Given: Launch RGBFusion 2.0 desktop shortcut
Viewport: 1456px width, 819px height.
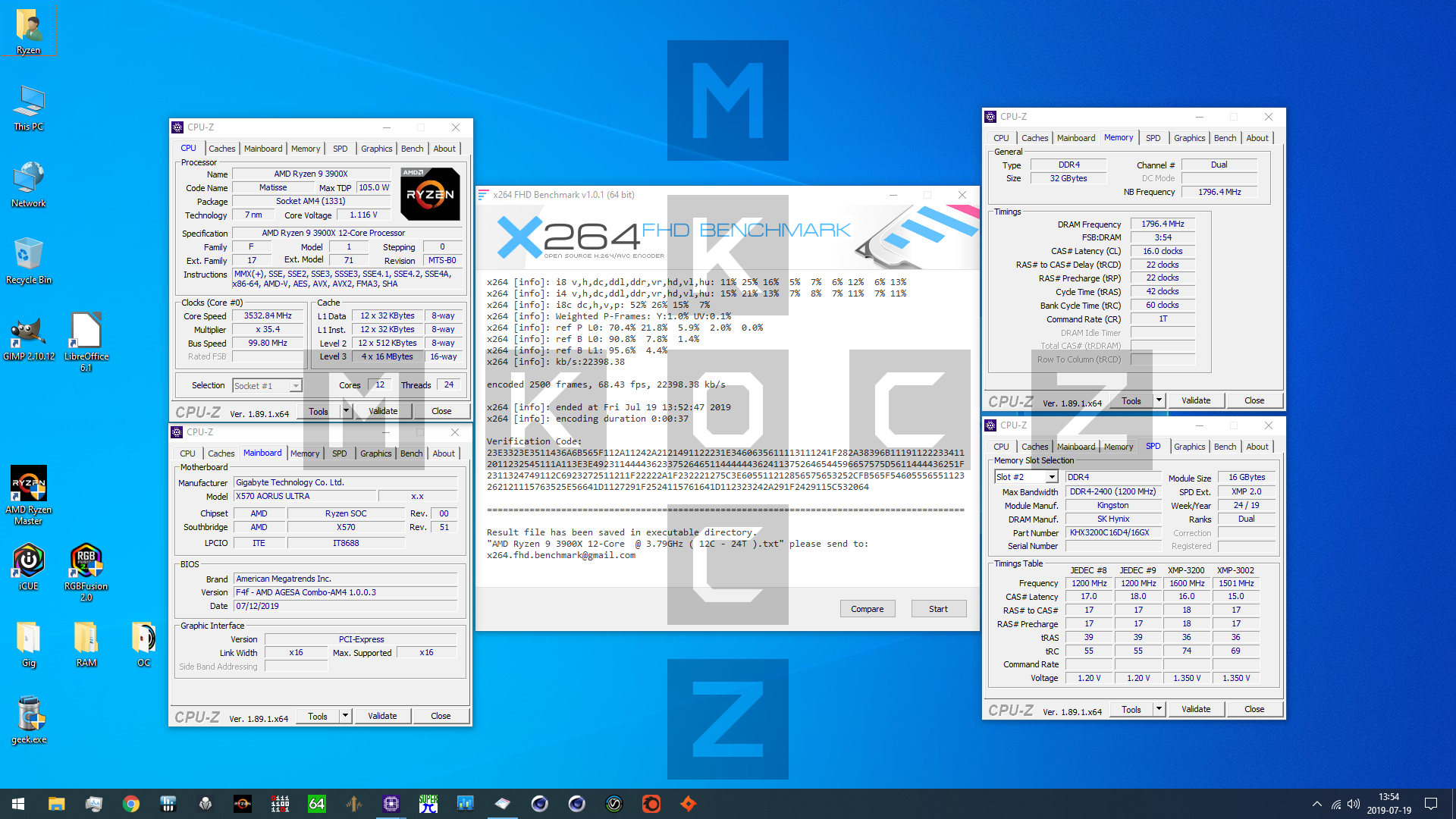Looking at the screenshot, I should [86, 573].
